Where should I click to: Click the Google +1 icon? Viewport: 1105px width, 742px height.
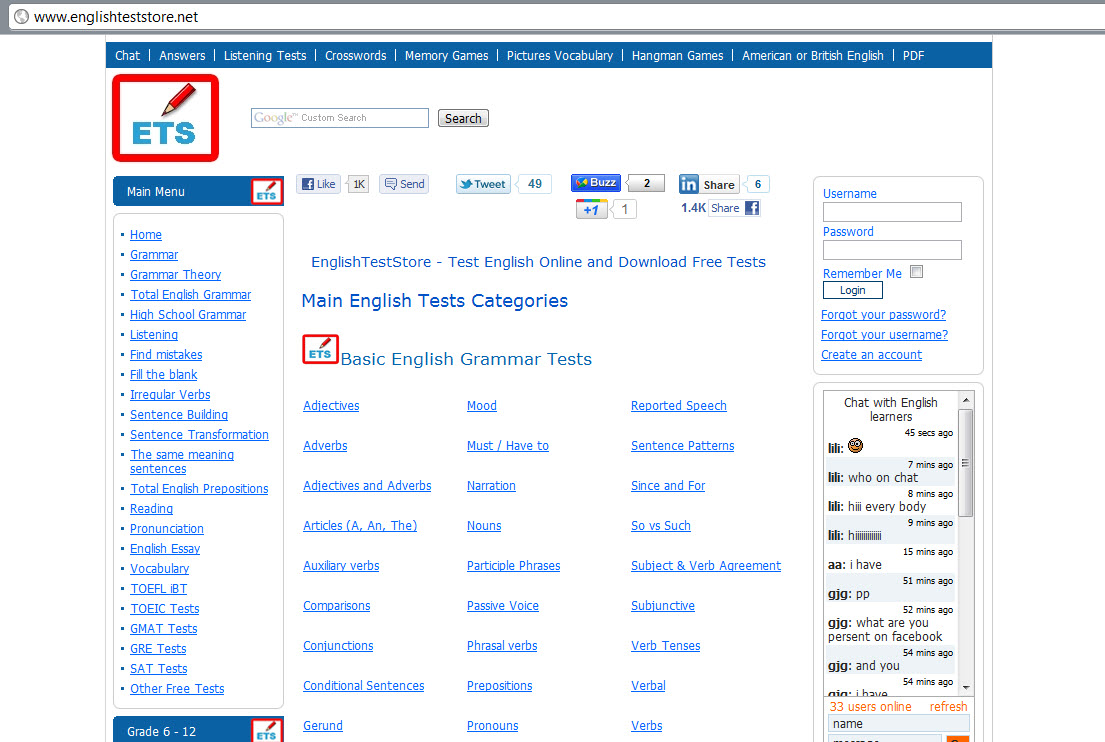click(x=592, y=208)
